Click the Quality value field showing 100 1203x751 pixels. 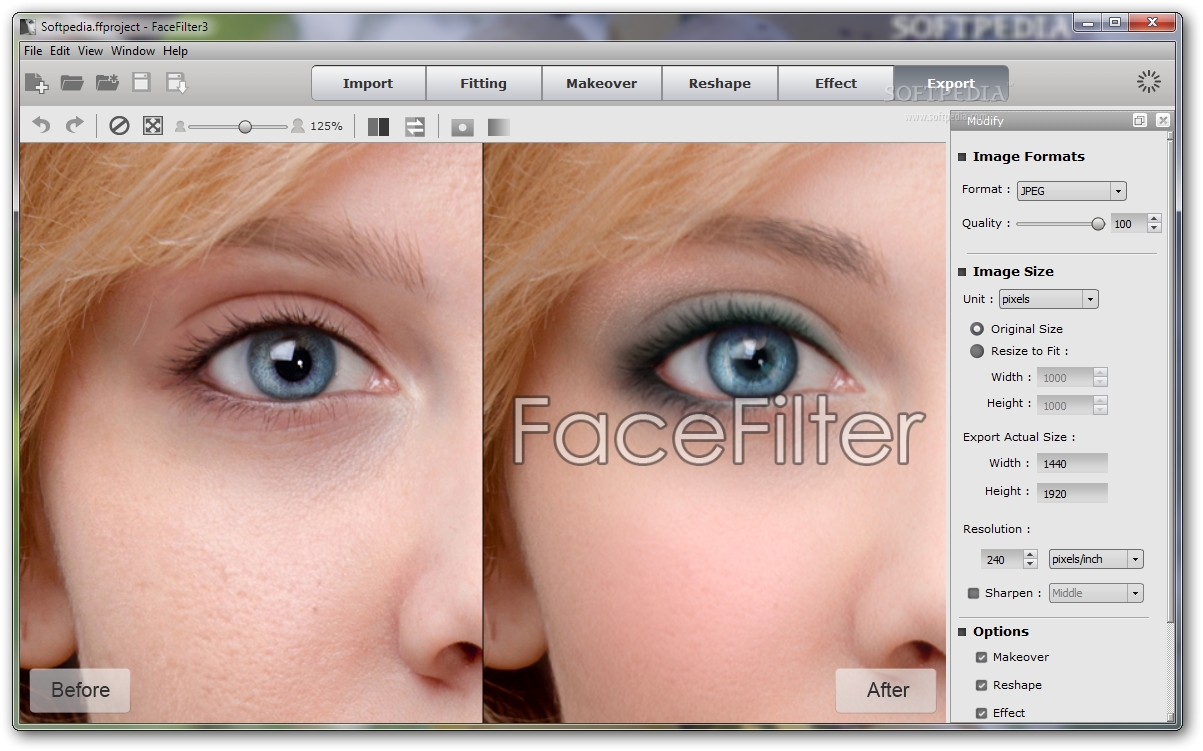tap(1128, 224)
